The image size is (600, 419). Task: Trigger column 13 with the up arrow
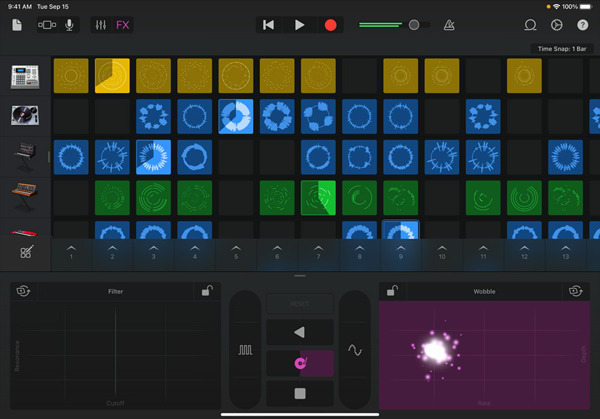[x=565, y=252]
